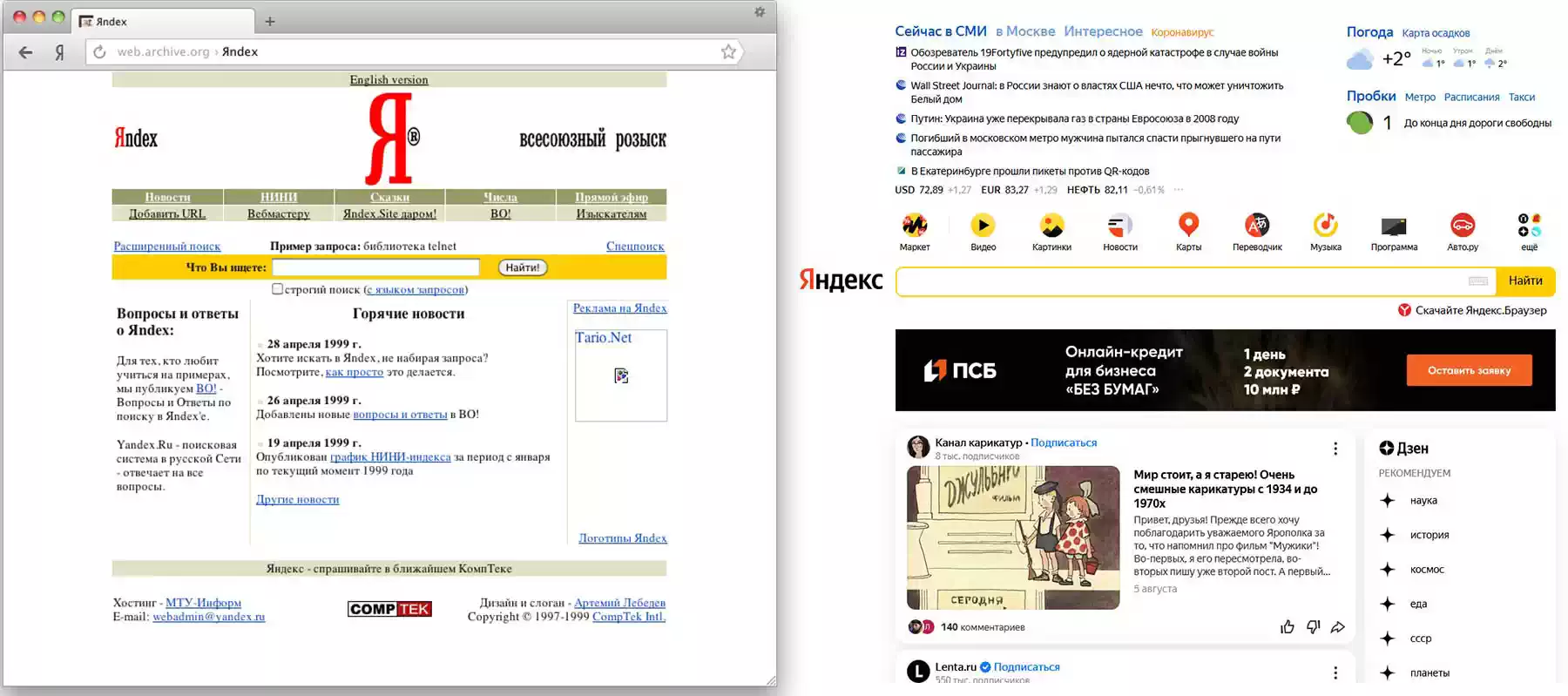1568x696 pixels.
Task: Open Прямой эфир in the old navigation bar
Action: pyautogui.click(x=612, y=197)
